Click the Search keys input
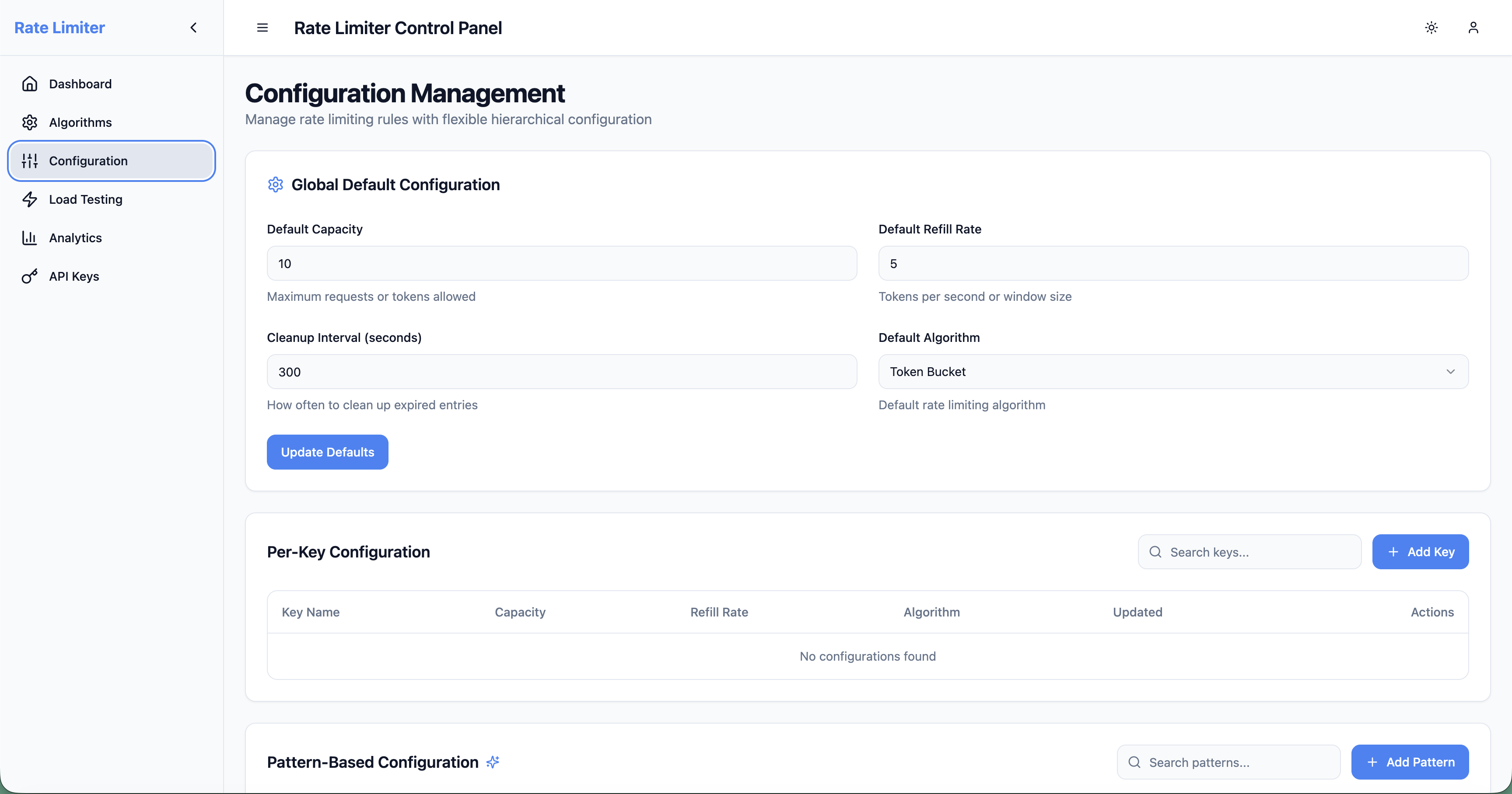 (x=1249, y=552)
